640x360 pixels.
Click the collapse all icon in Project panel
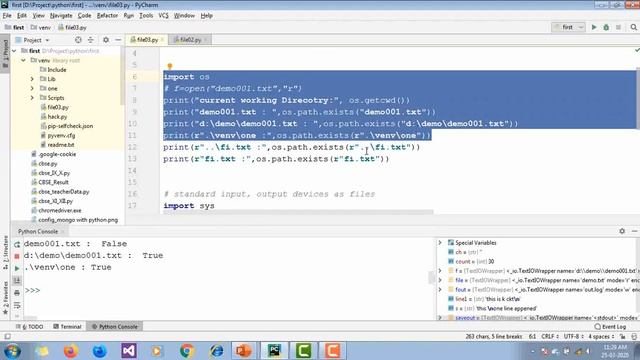(91, 40)
